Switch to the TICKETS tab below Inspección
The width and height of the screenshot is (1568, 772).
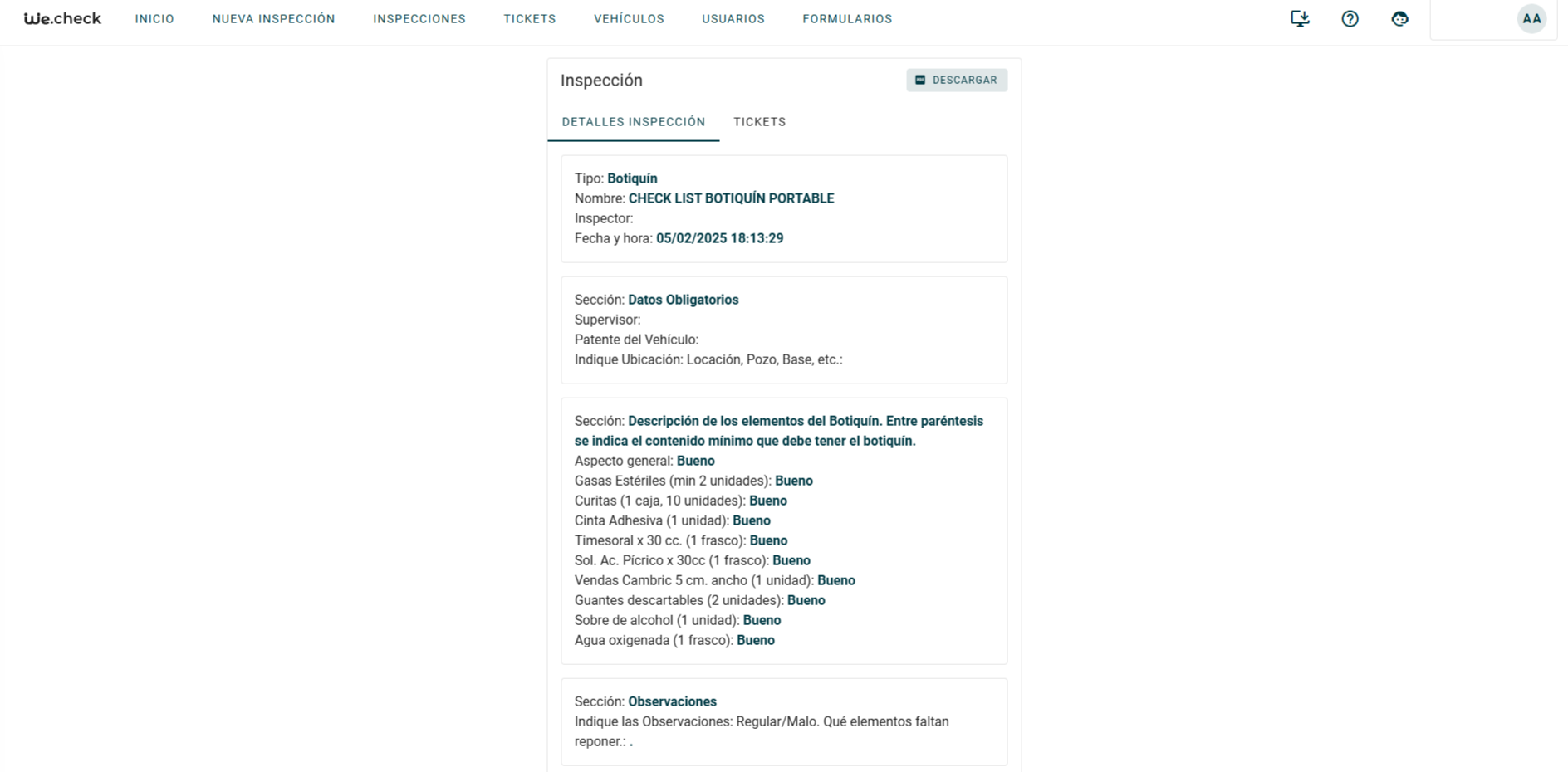click(x=759, y=122)
